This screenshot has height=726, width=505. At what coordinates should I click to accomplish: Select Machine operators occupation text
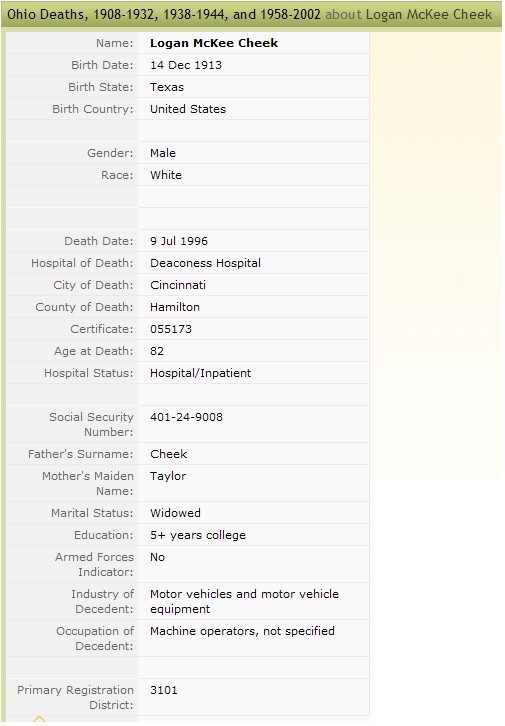[242, 631]
